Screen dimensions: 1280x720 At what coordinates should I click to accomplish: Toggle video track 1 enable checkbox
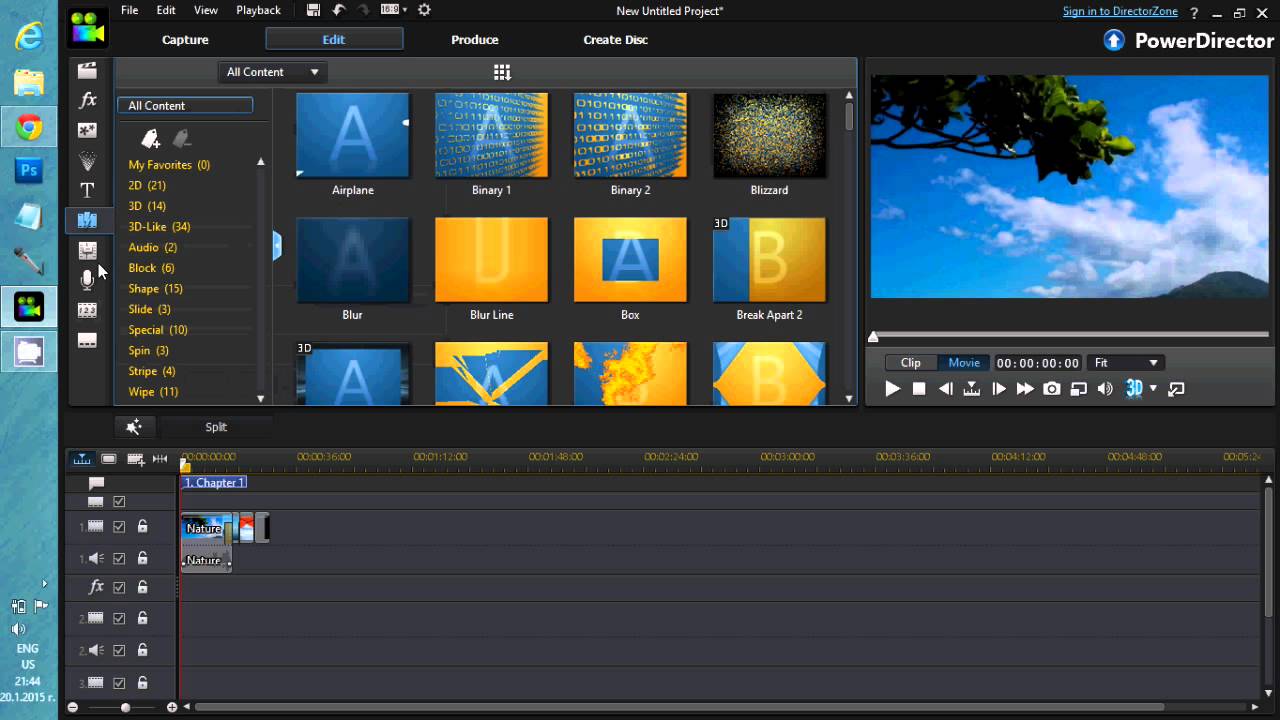coord(119,527)
